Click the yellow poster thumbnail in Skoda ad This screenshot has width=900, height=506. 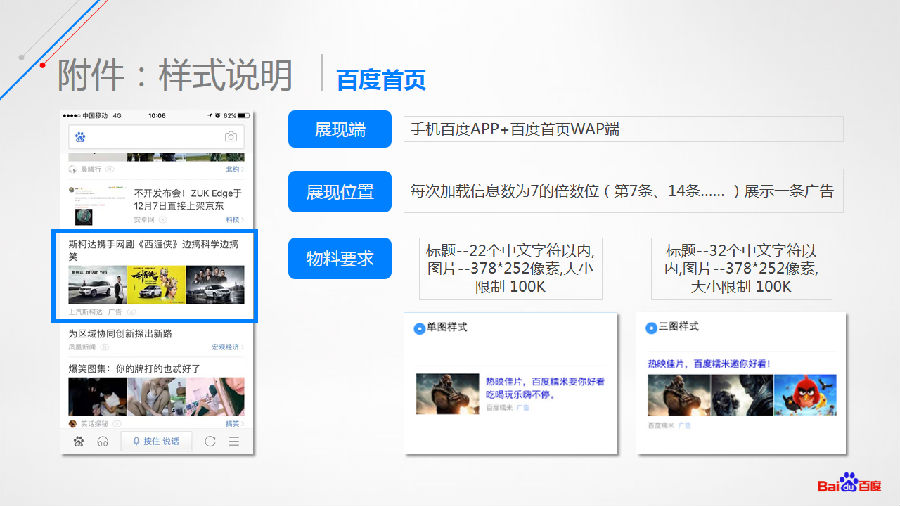156,285
